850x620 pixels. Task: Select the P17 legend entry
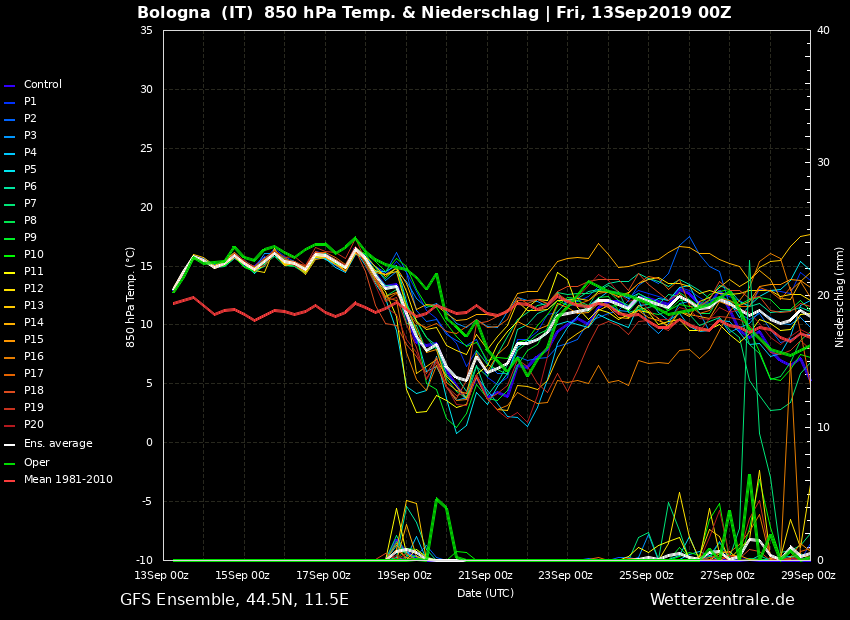coord(33,374)
